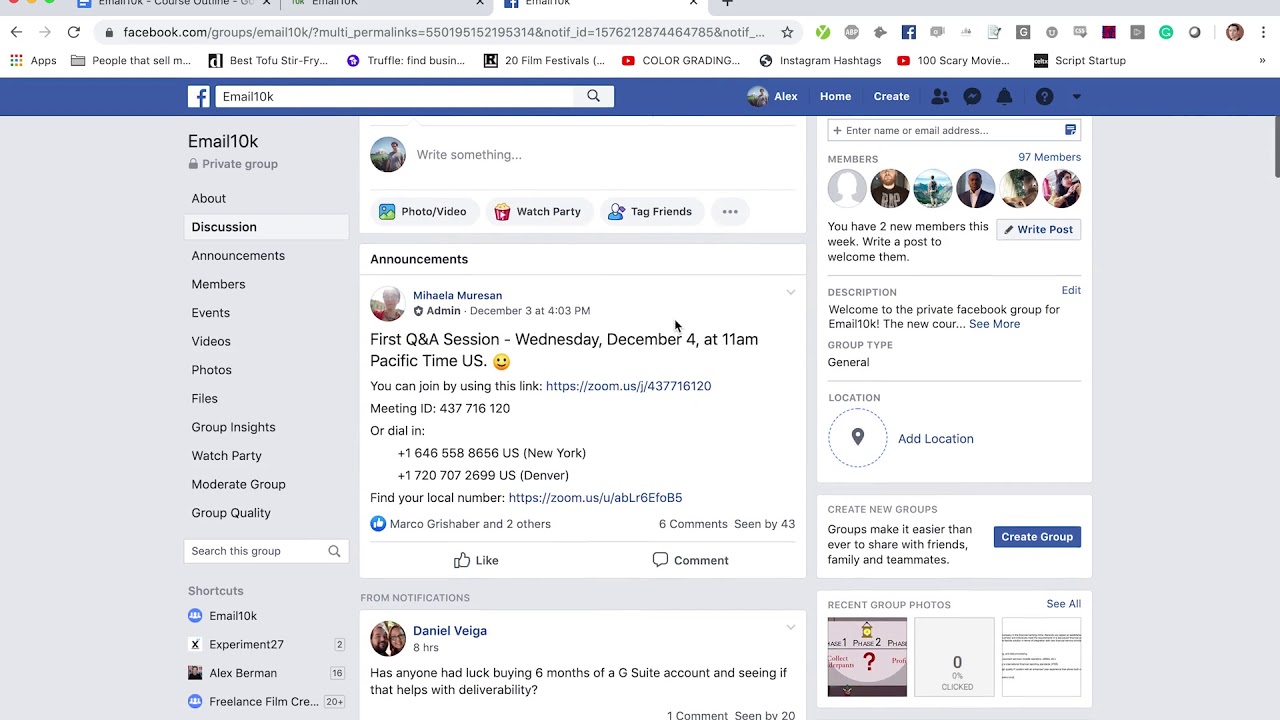Open the Adblock Plus extension icon
Screen dimensions: 1280x720
pyautogui.click(x=851, y=32)
